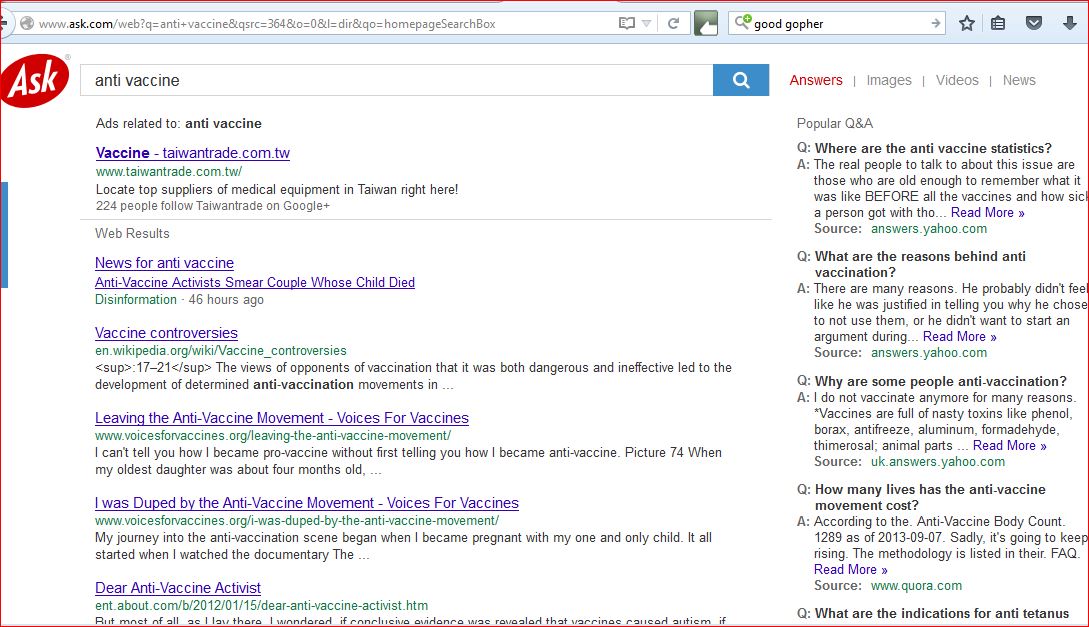Show bookmarks list icon
The image size is (1089, 627).
998,24
